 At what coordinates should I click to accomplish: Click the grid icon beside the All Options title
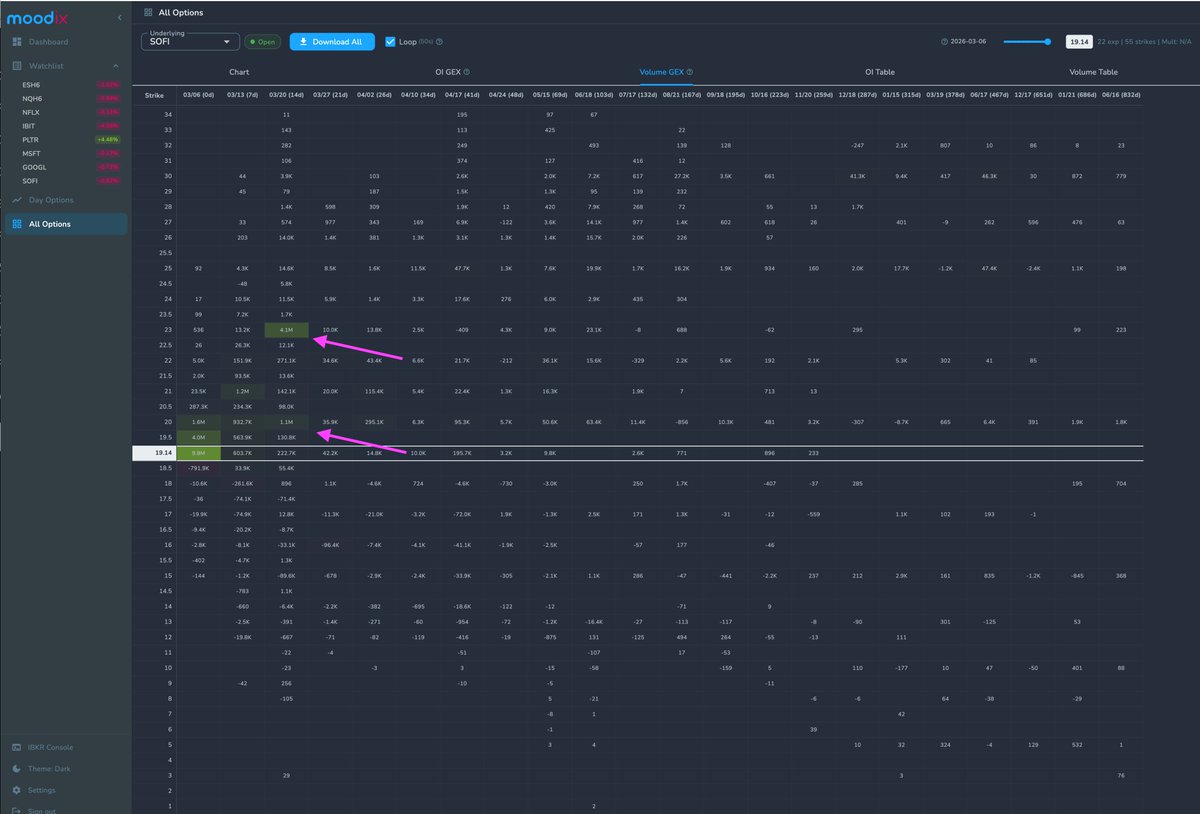point(149,13)
